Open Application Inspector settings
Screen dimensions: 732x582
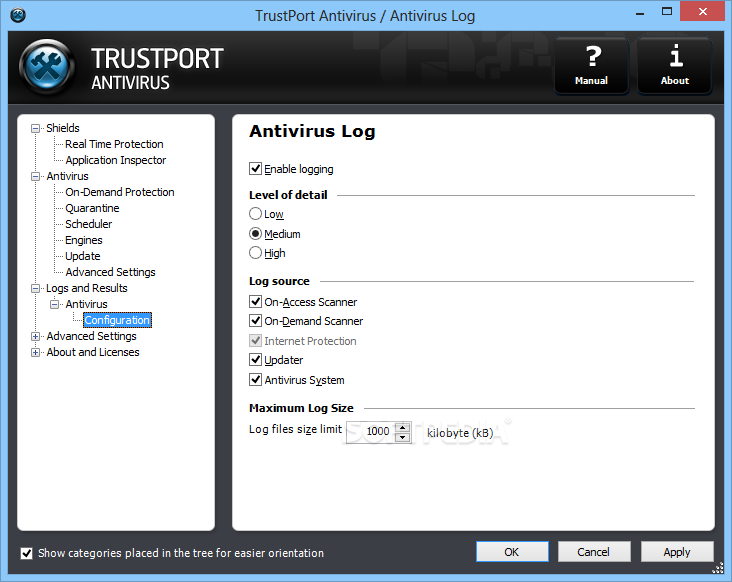click(x=115, y=160)
